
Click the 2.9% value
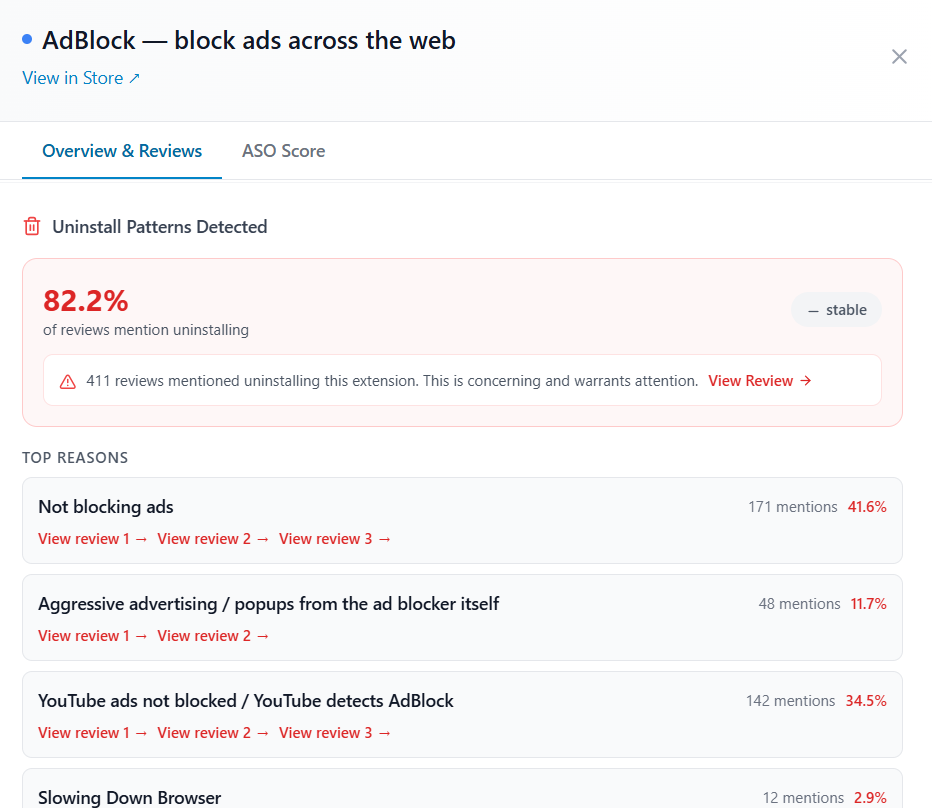click(x=870, y=797)
